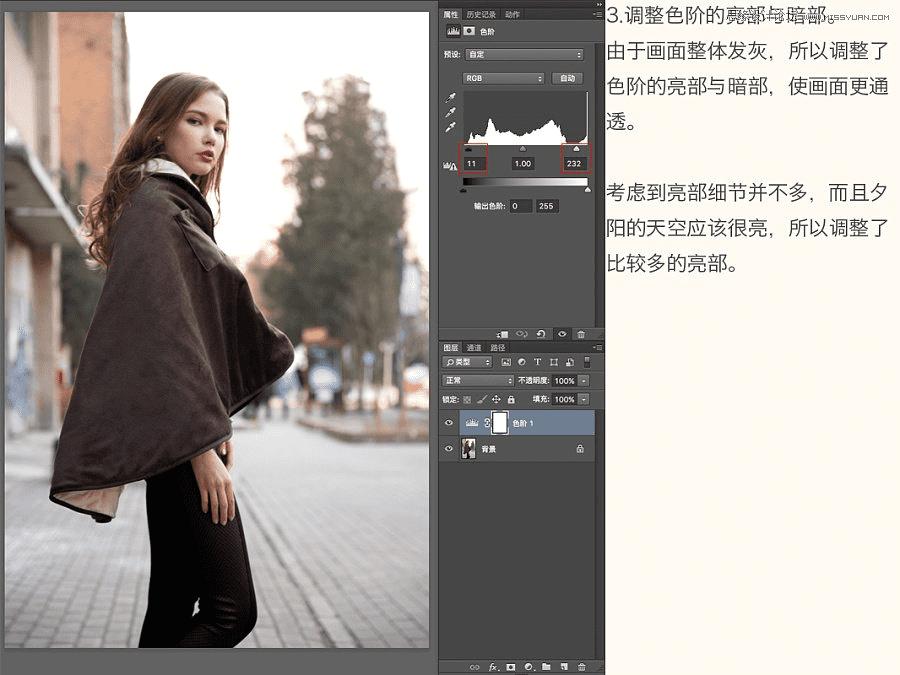The width and height of the screenshot is (900, 675).
Task: Click the 自动 auto button
Action: tap(568, 78)
